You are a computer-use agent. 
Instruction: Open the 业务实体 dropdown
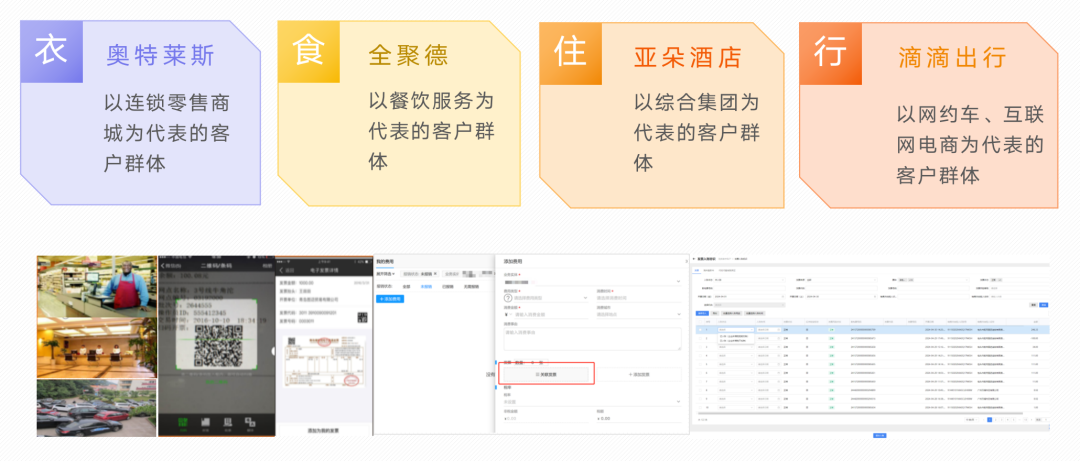point(592,282)
